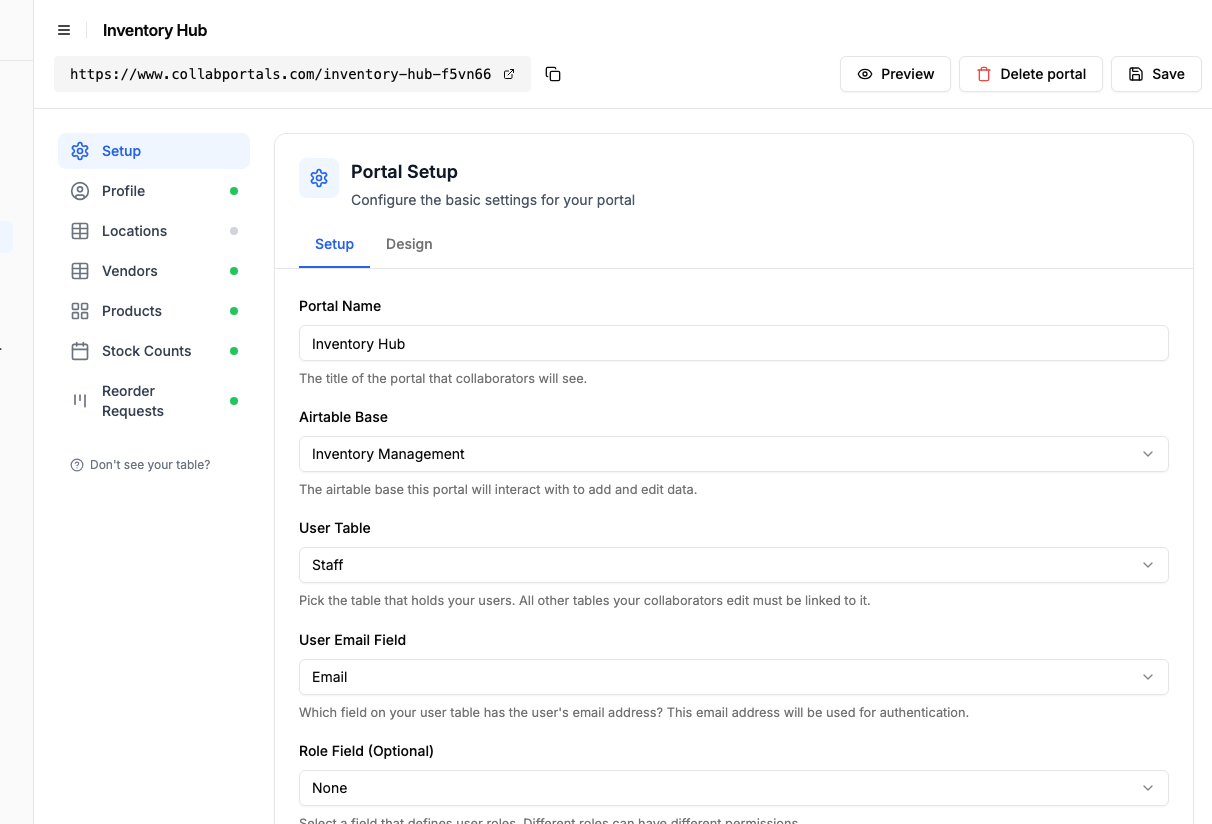Switch to the Design tab
Image resolution: width=1212 pixels, height=824 pixels.
(x=409, y=244)
